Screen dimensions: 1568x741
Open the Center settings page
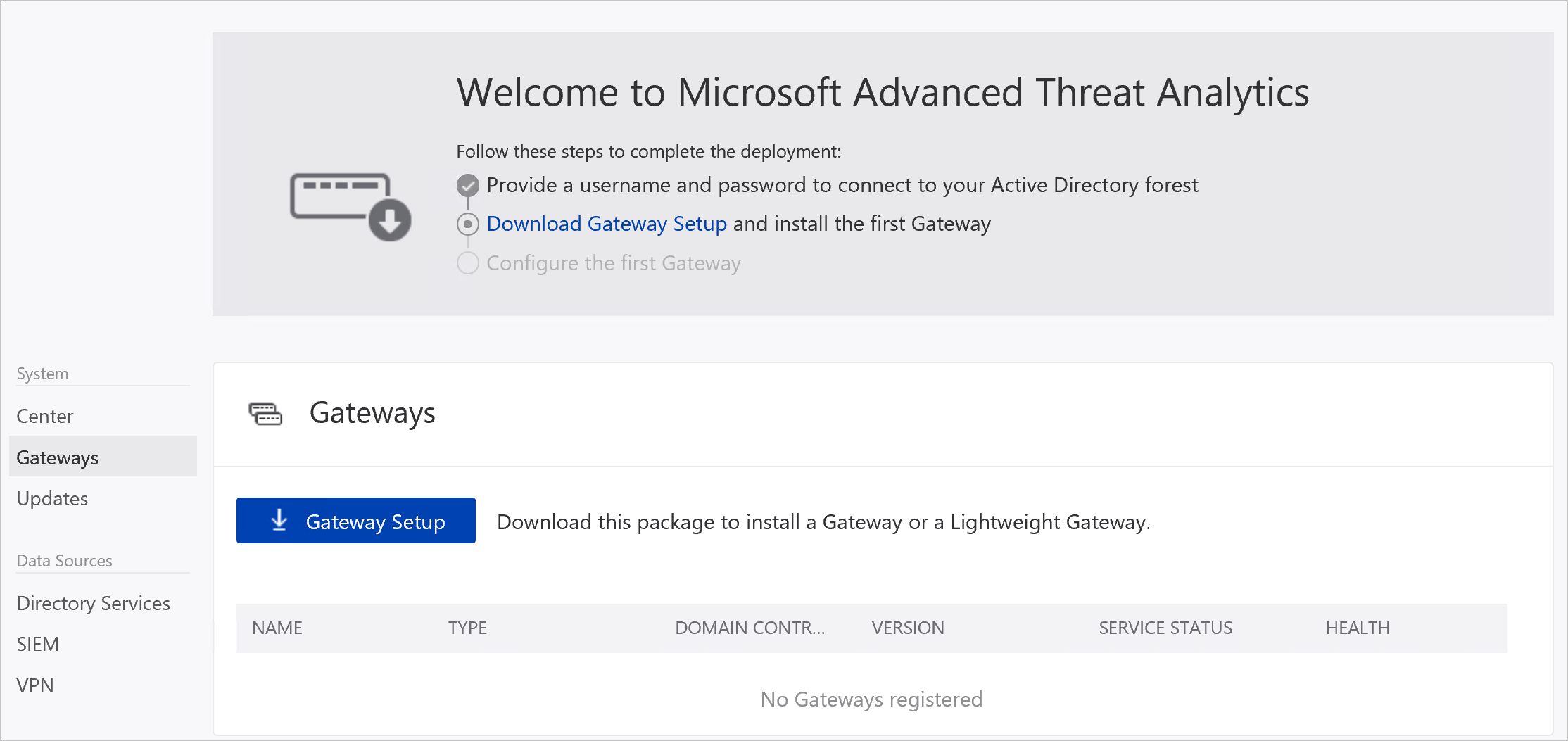pos(45,416)
